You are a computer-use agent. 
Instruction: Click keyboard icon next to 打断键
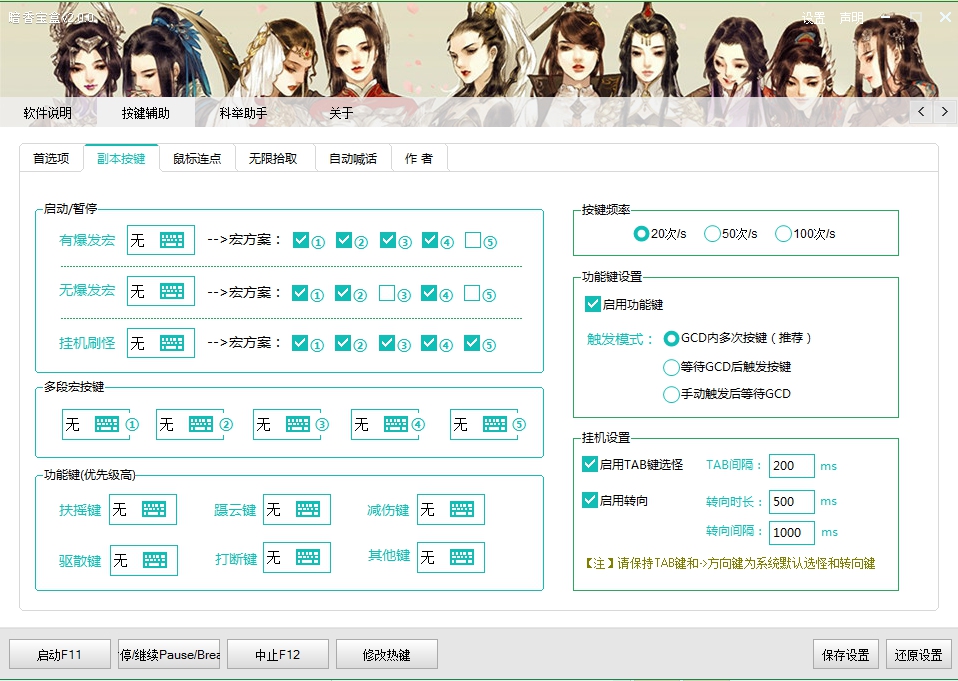coord(308,558)
